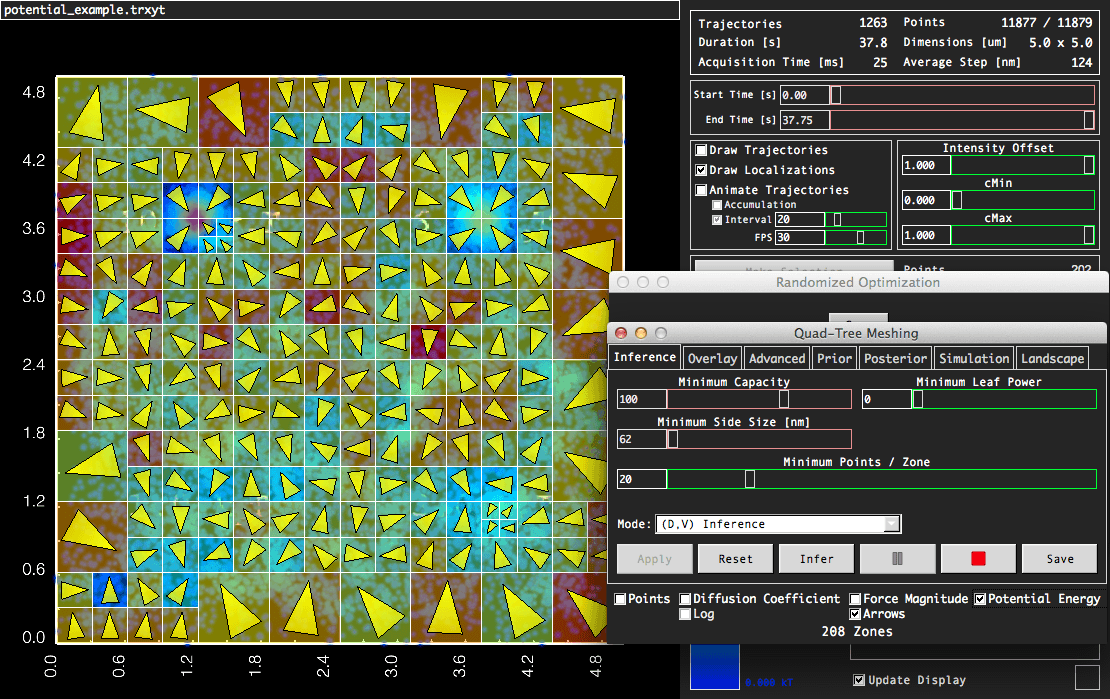This screenshot has width=1110, height=699.
Task: Toggle the Force Magnitude checkbox
Action: coord(856,599)
